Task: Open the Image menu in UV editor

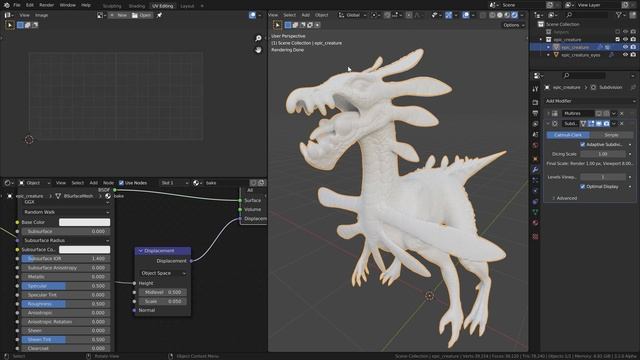Action: tap(41, 15)
